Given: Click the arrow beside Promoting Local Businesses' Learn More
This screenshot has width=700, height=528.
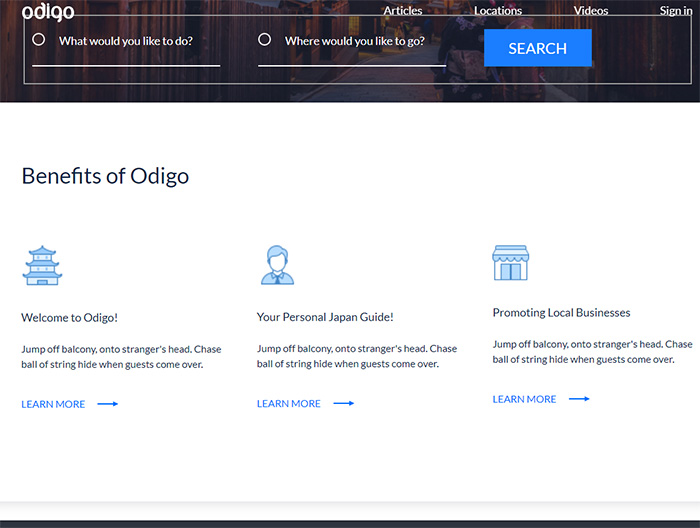Looking at the screenshot, I should tap(579, 399).
